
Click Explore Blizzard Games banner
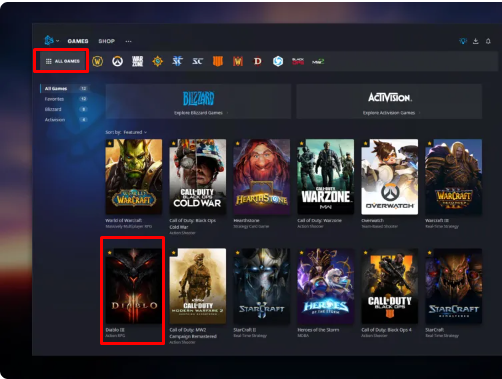(x=198, y=101)
